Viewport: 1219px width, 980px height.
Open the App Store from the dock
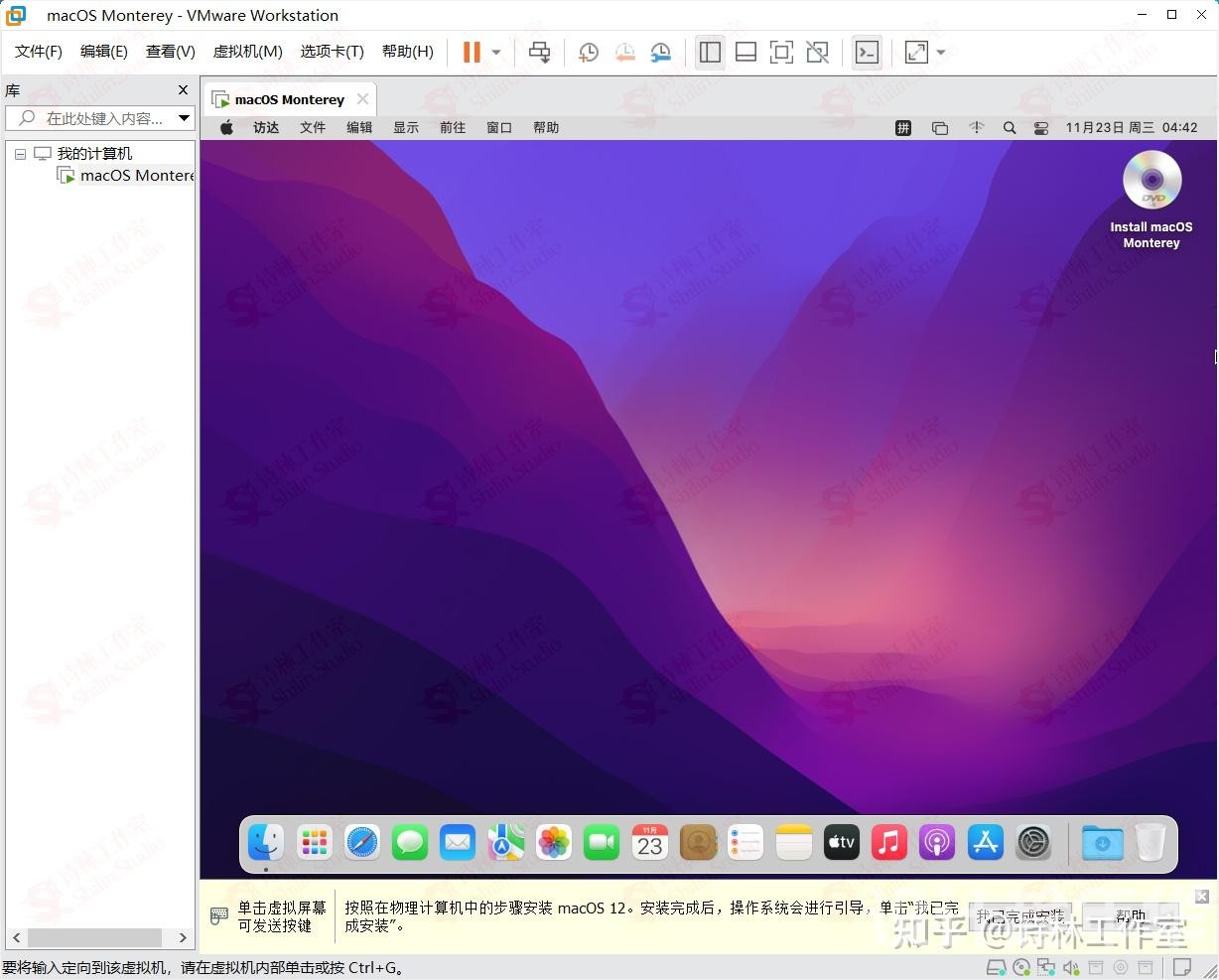[x=984, y=842]
